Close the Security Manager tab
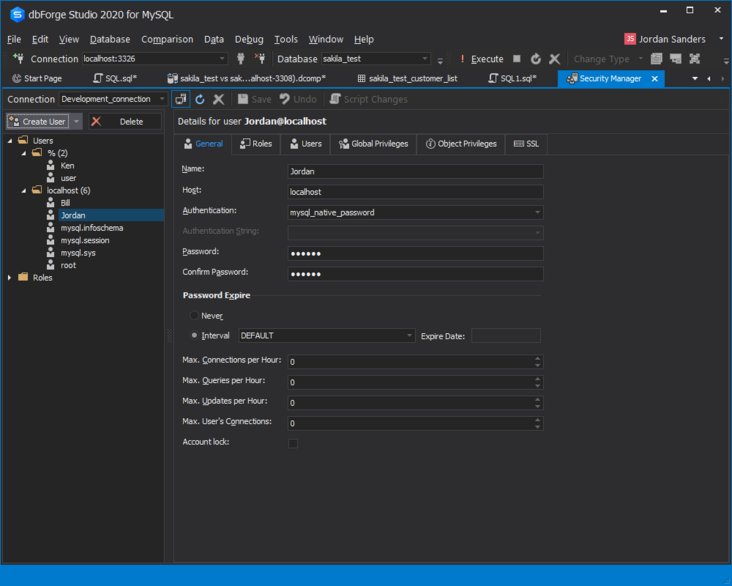Viewport: 732px width, 586px height. click(655, 78)
